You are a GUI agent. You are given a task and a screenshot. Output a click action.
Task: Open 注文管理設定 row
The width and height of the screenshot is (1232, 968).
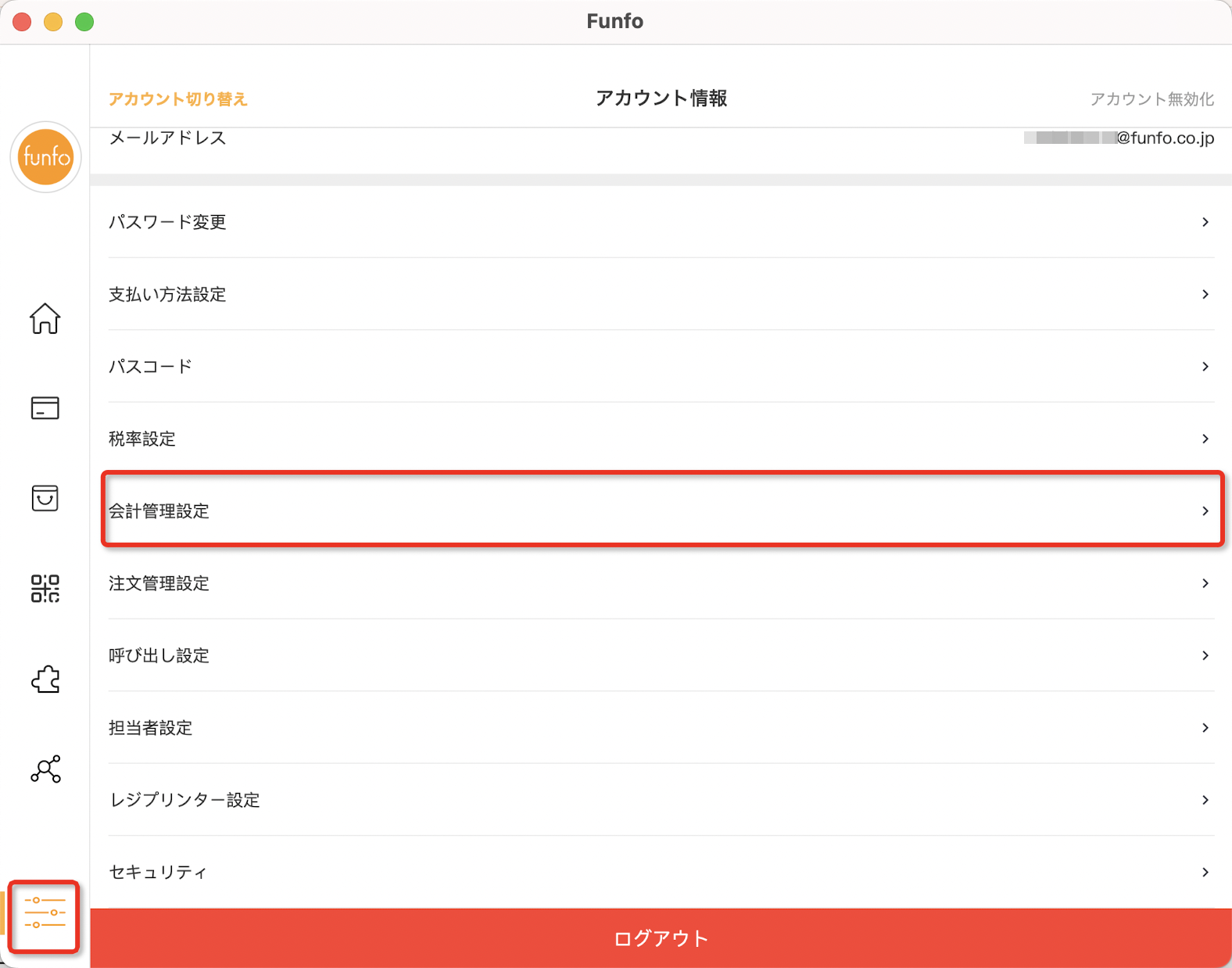click(661, 583)
